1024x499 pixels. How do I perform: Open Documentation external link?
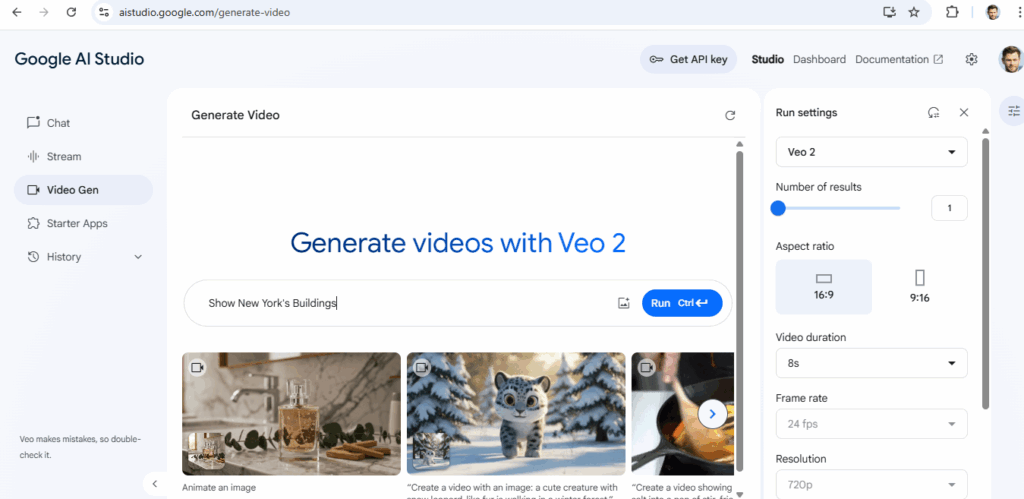[899, 59]
